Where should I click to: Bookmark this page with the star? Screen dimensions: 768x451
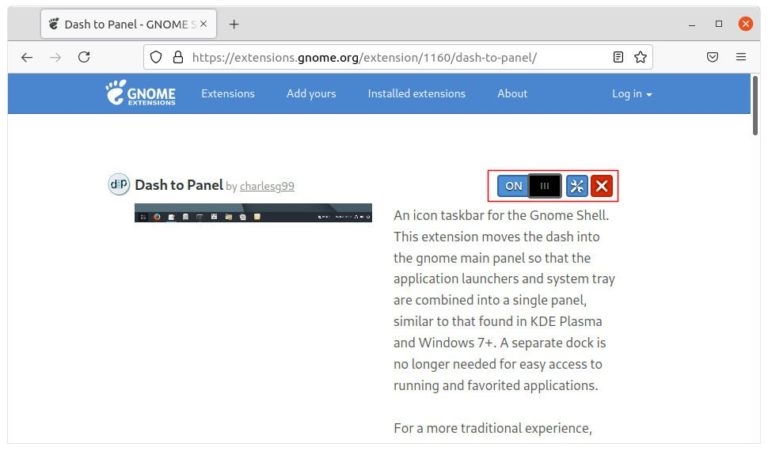point(640,57)
